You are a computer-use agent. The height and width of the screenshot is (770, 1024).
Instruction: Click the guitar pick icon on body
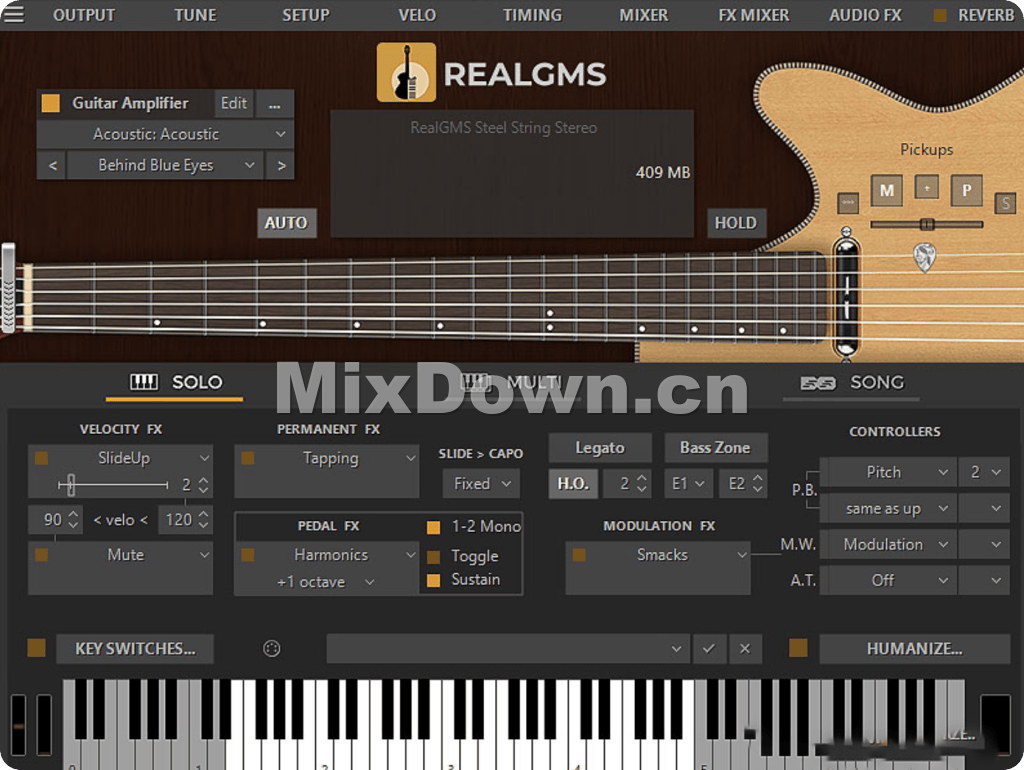(924, 257)
